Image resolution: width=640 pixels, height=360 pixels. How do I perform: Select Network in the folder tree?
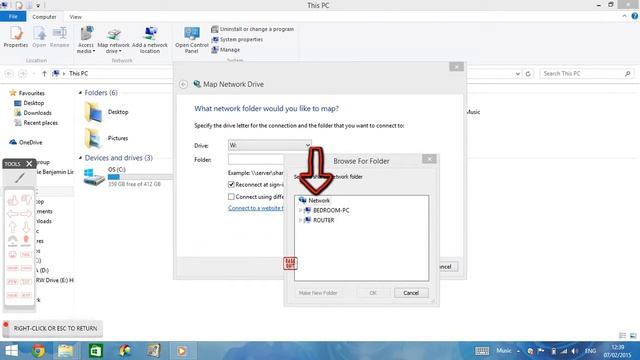(319, 200)
